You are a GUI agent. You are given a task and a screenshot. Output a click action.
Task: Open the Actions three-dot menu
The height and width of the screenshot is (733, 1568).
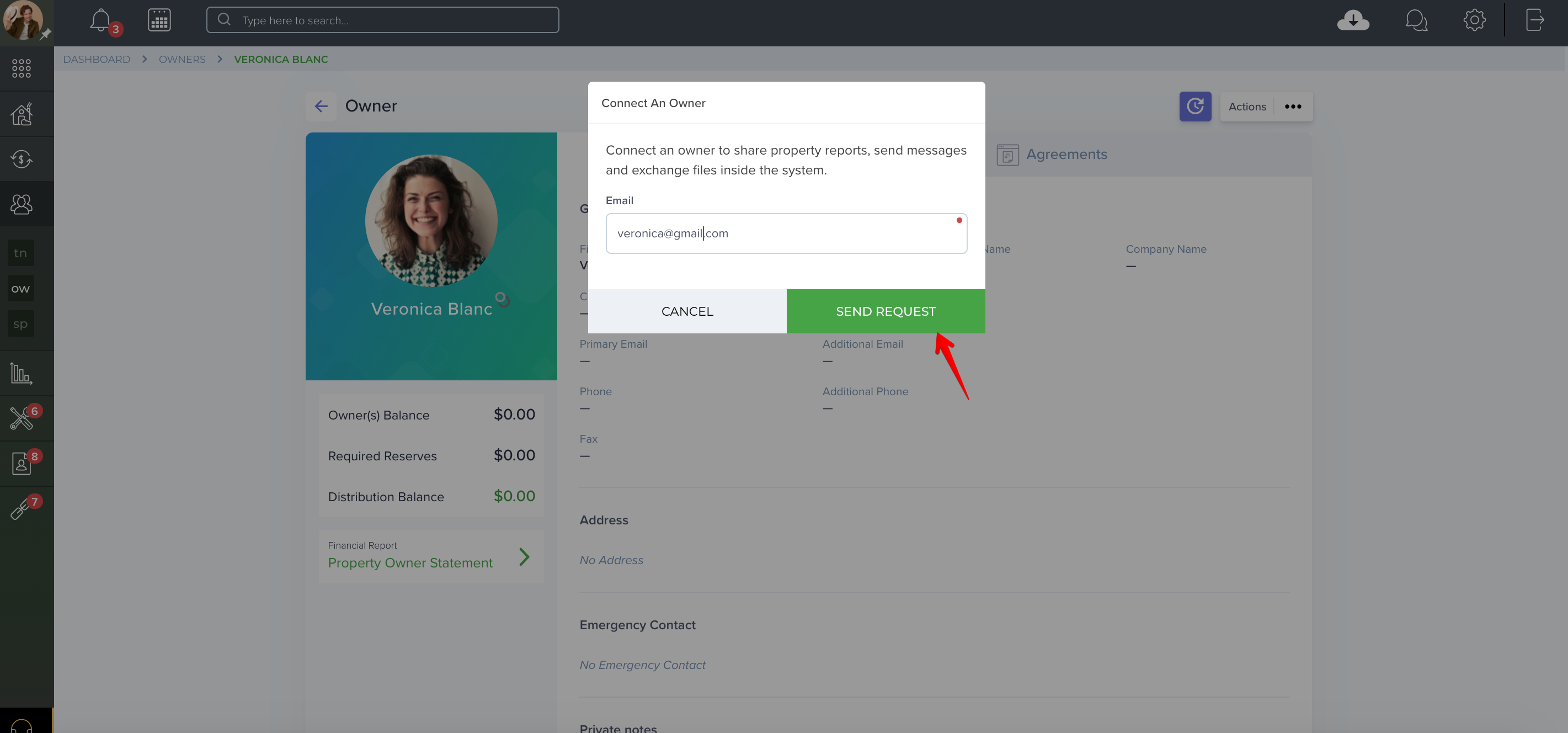click(1293, 107)
